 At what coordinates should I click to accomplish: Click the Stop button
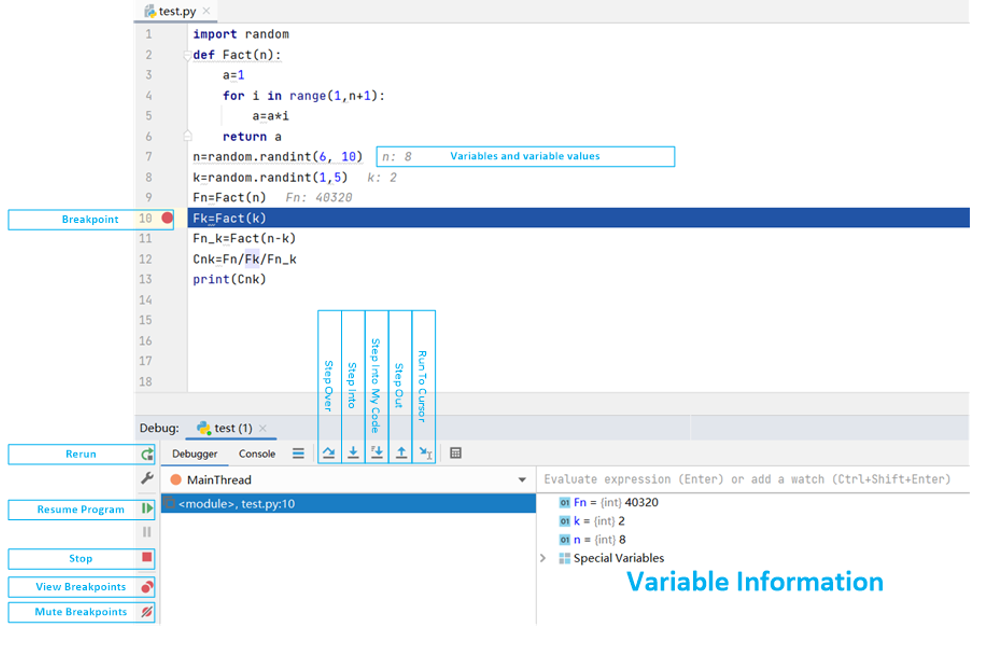pyautogui.click(x=146, y=558)
